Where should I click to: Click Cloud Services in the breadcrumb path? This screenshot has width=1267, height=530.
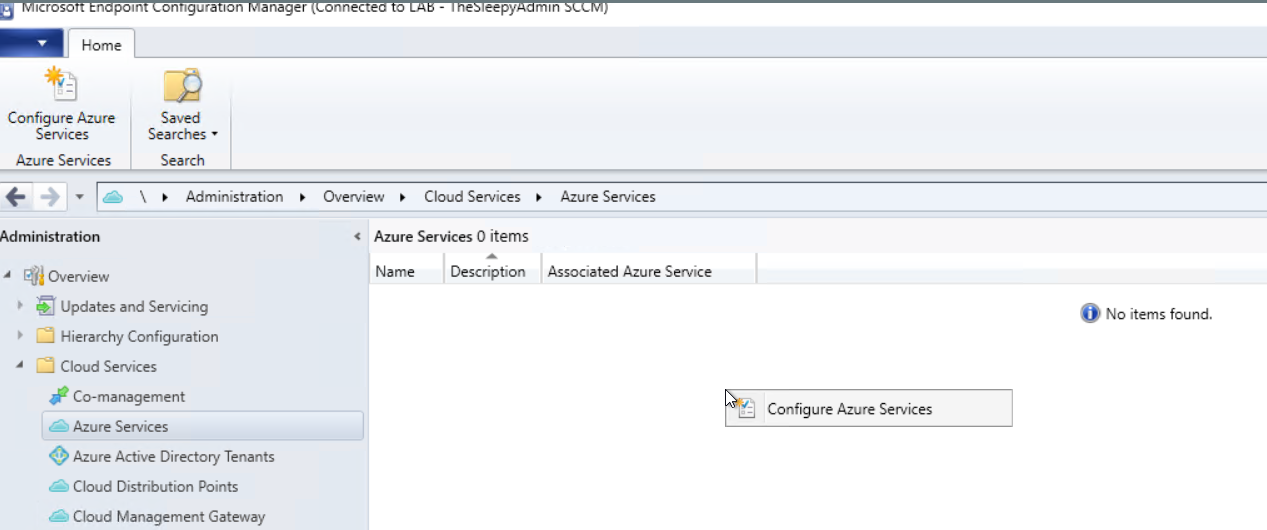click(x=472, y=197)
